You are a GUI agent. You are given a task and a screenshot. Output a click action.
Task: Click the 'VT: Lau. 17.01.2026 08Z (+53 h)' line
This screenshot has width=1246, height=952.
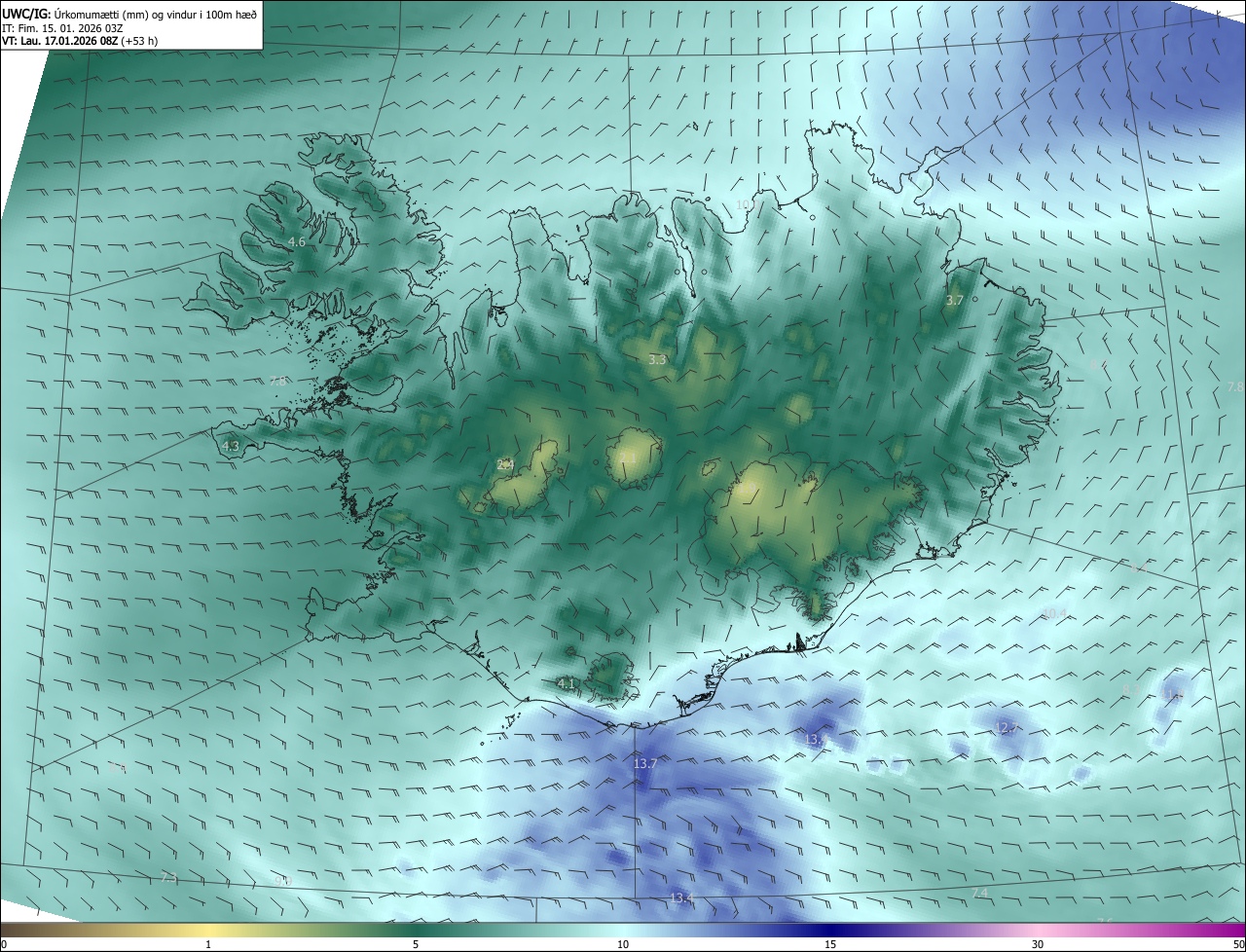click(x=80, y=41)
